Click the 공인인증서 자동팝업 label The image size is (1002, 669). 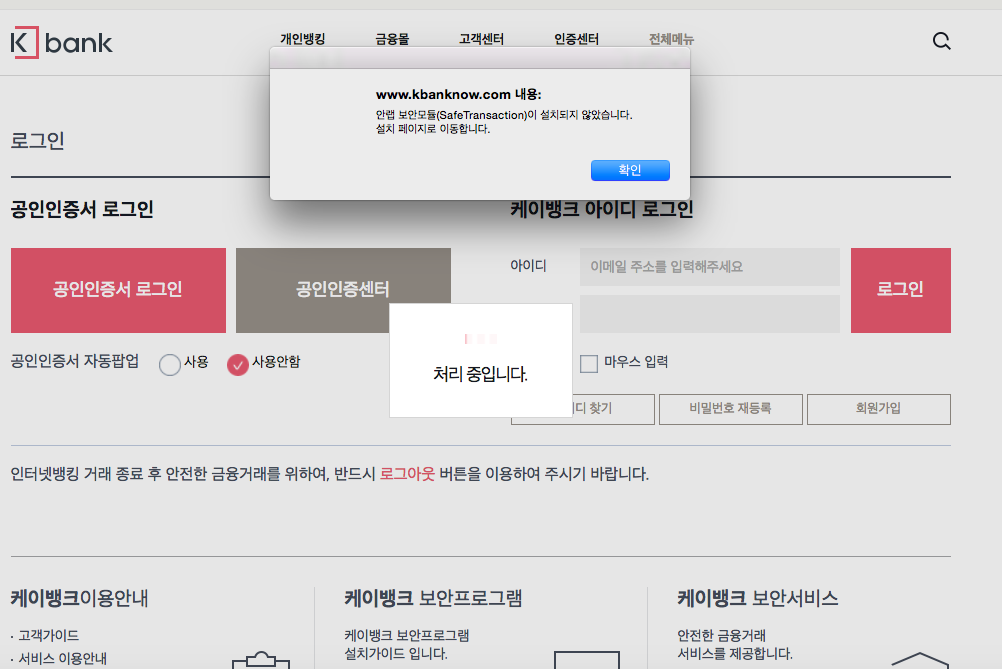(75, 361)
